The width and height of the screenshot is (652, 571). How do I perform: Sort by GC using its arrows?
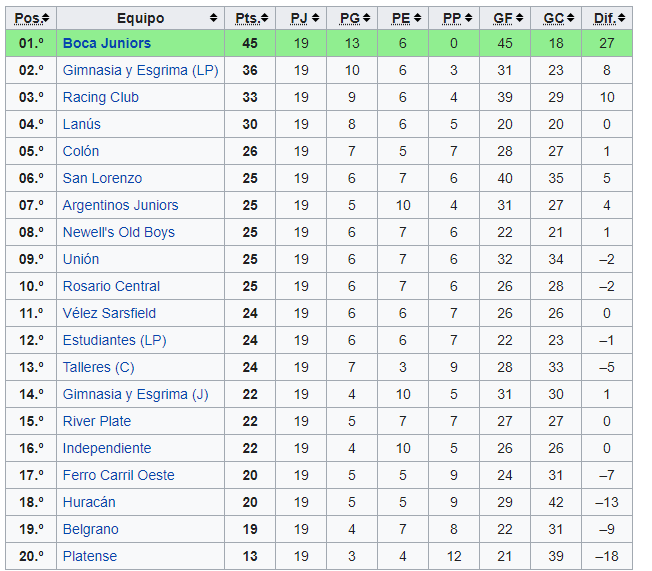click(x=570, y=18)
